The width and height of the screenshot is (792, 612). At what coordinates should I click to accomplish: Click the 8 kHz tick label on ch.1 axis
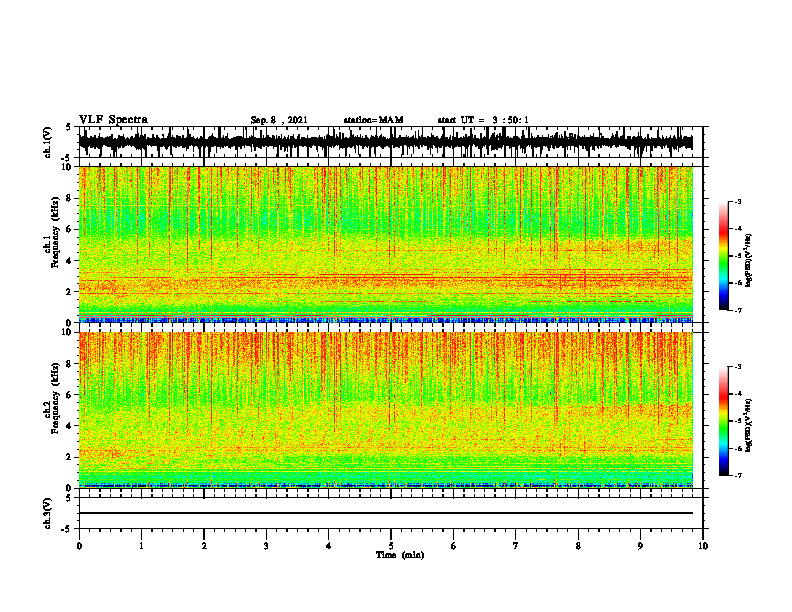(69, 198)
